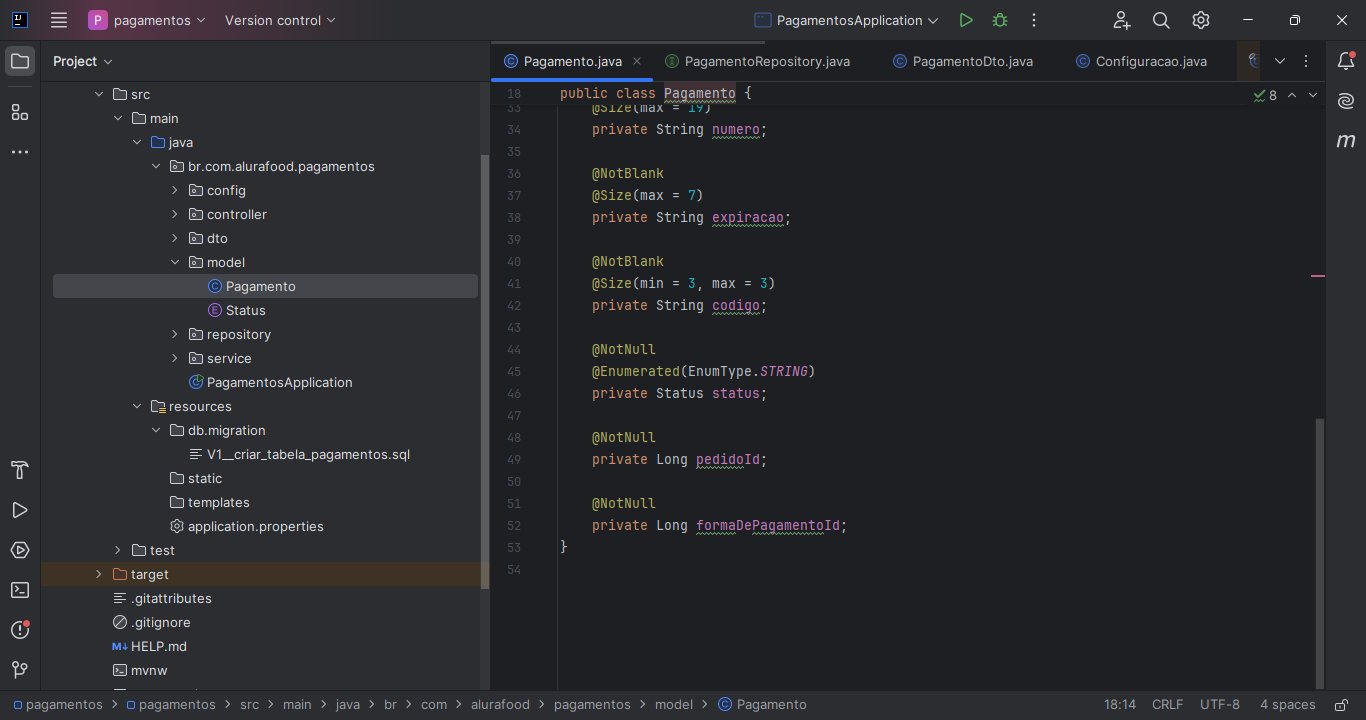Viewport: 1366px width, 720px height.
Task: Click the 18:14 line column indicator
Action: pos(1120,704)
